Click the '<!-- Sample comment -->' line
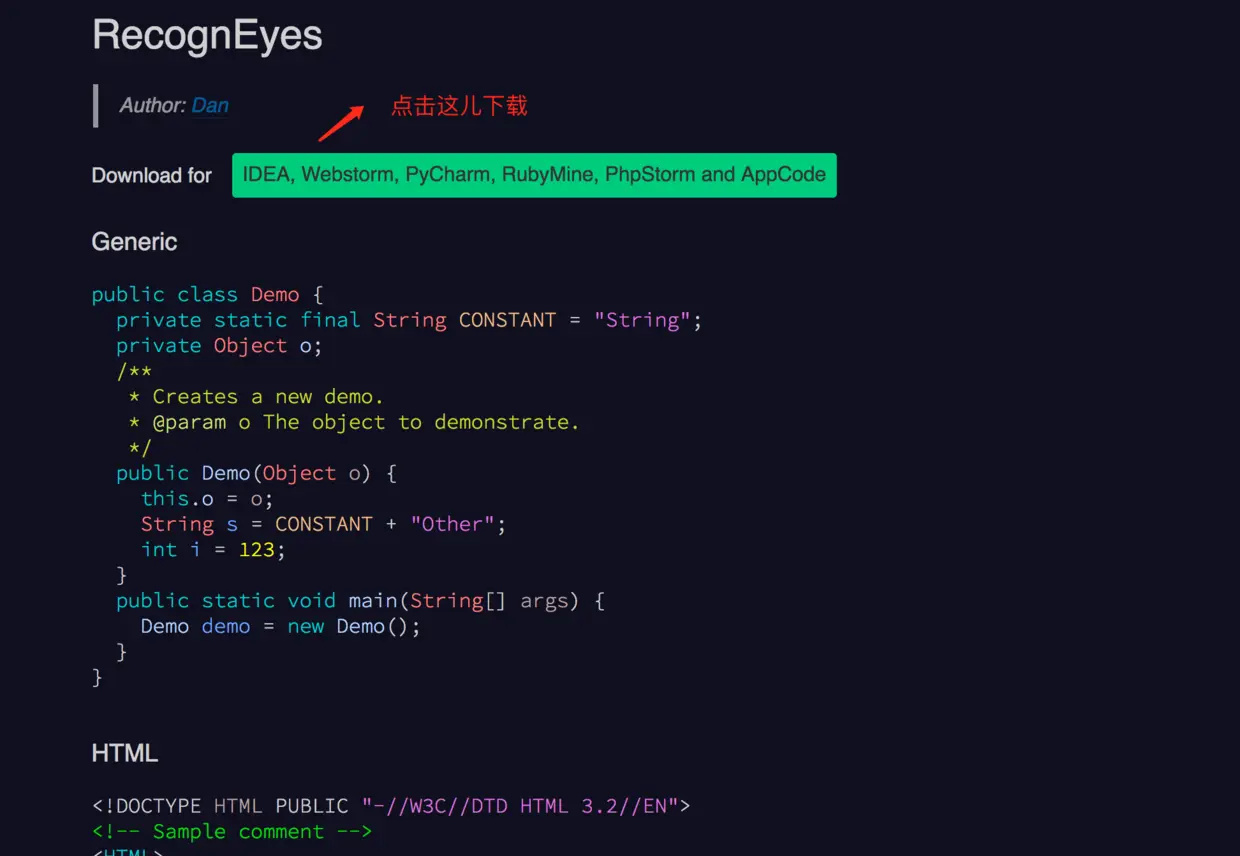Image resolution: width=1240 pixels, height=856 pixels. click(x=232, y=831)
